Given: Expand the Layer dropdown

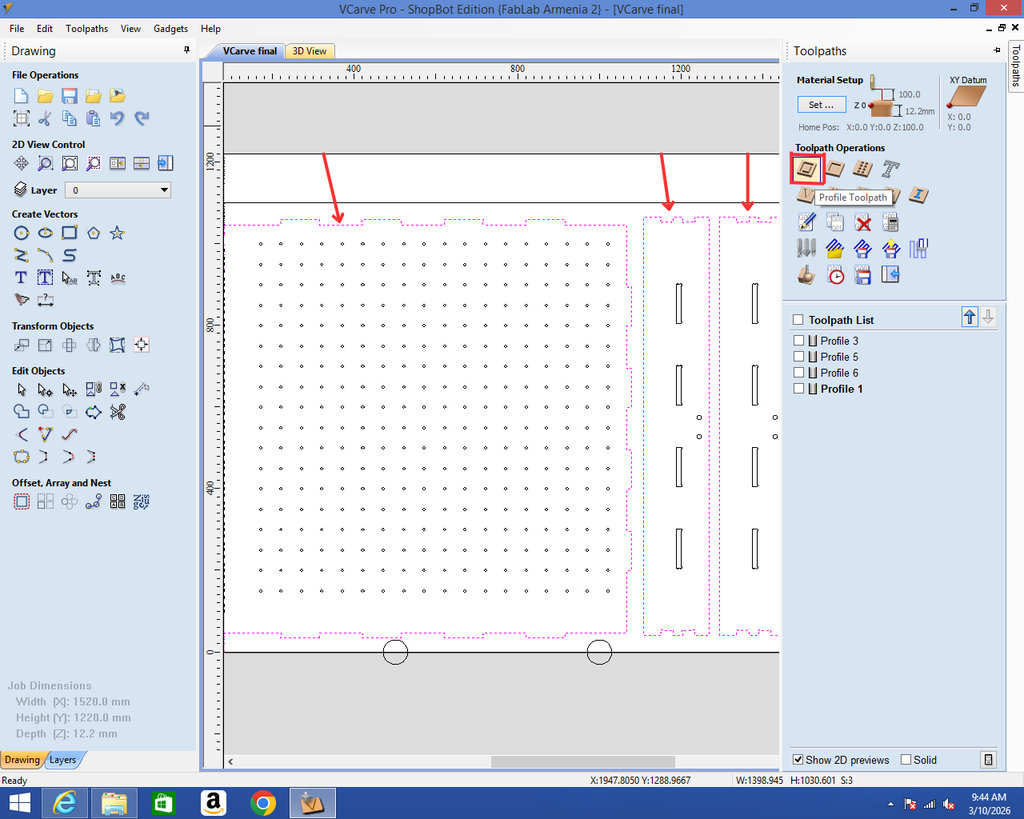Looking at the screenshot, I should tap(164, 190).
